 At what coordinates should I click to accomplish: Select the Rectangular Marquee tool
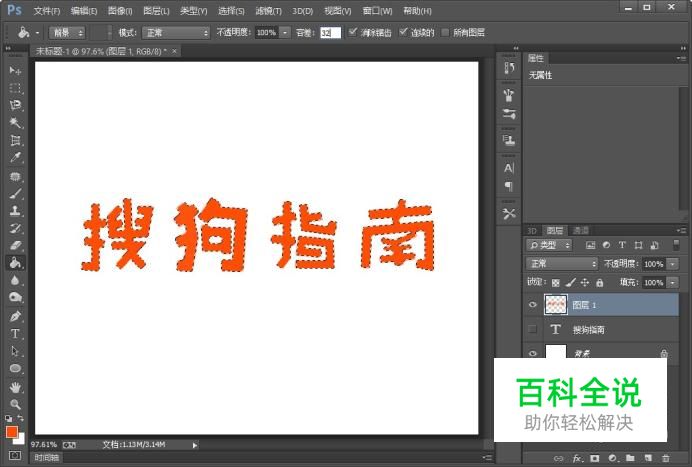[15, 88]
